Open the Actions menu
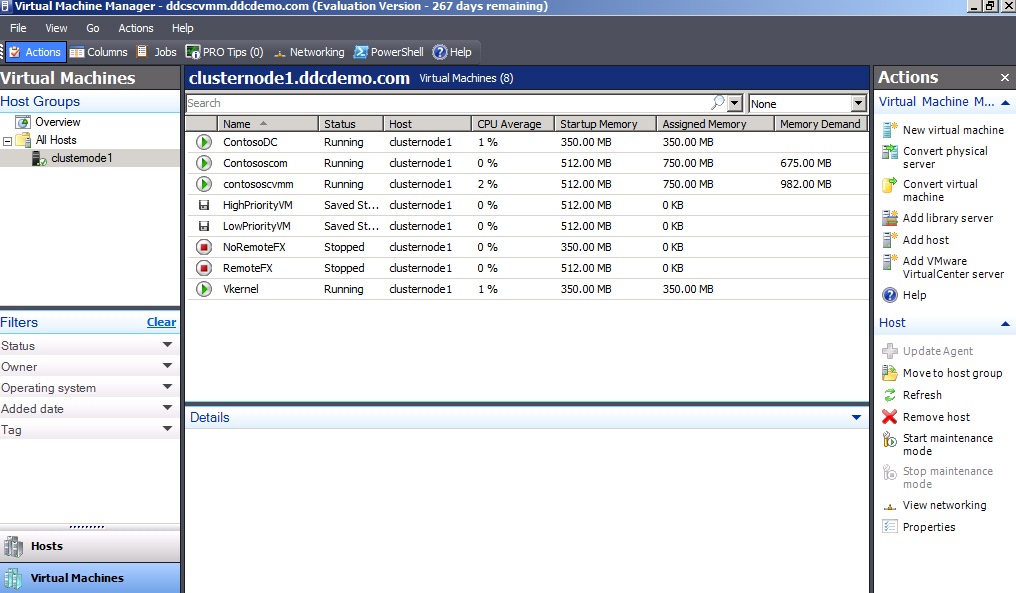This screenshot has height=593, width=1016. (135, 28)
